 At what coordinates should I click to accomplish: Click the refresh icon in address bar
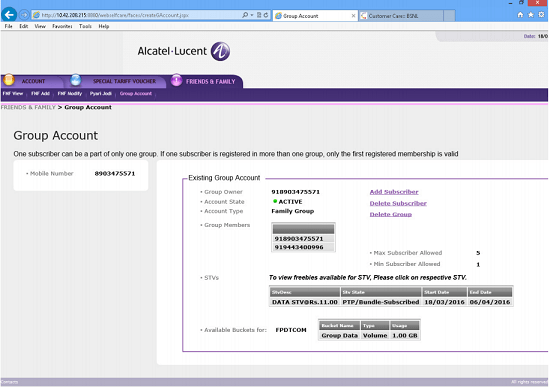[266, 15]
